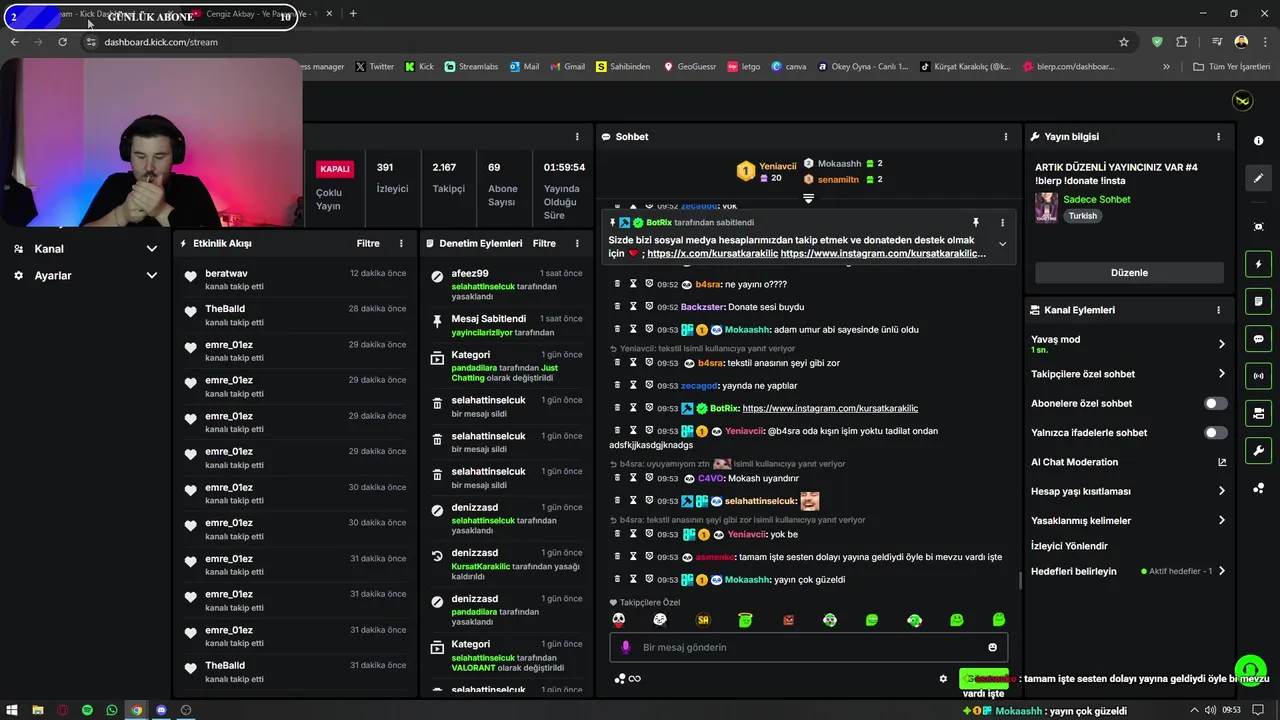
Task: Open the Twitter bookmark
Action: pyautogui.click(x=374, y=67)
